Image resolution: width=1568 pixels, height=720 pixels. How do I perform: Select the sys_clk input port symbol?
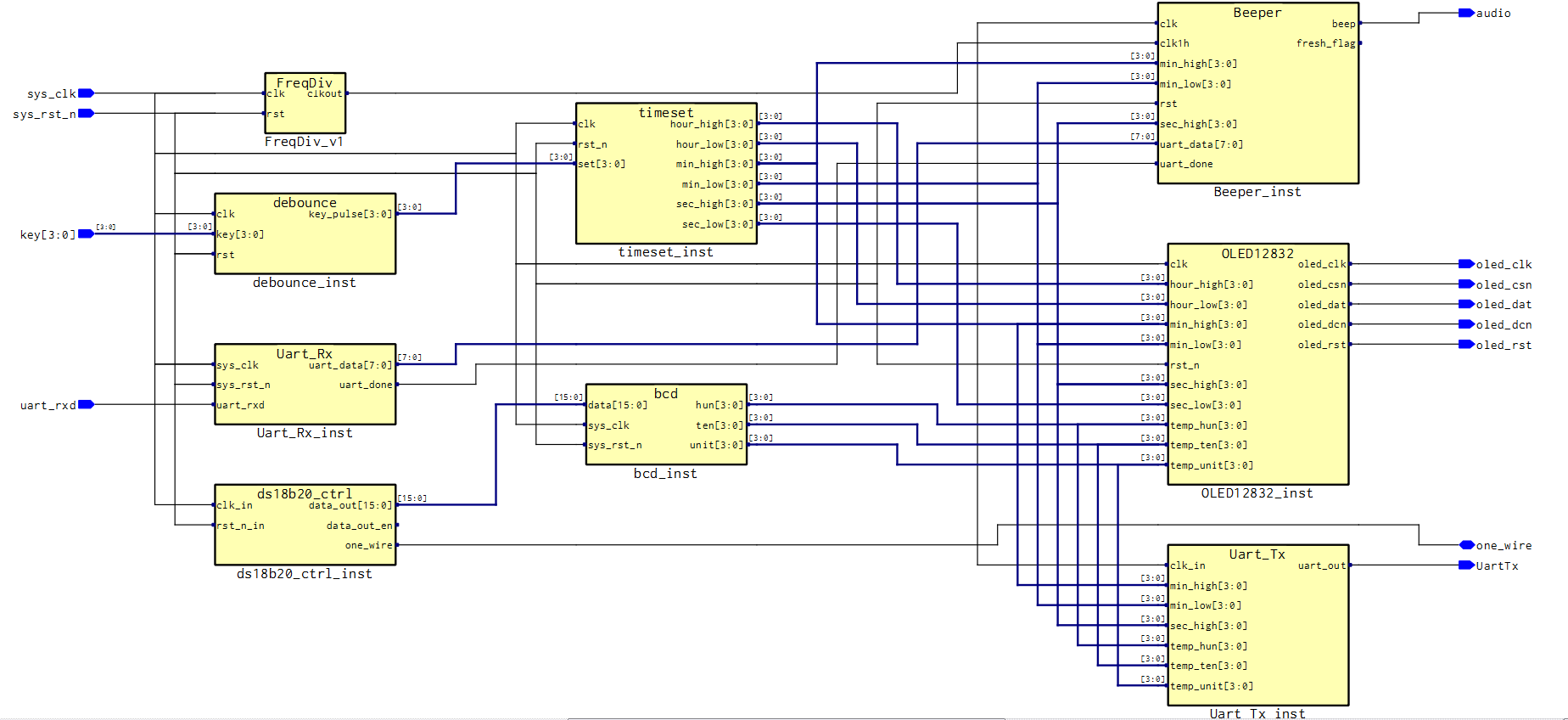(86, 93)
